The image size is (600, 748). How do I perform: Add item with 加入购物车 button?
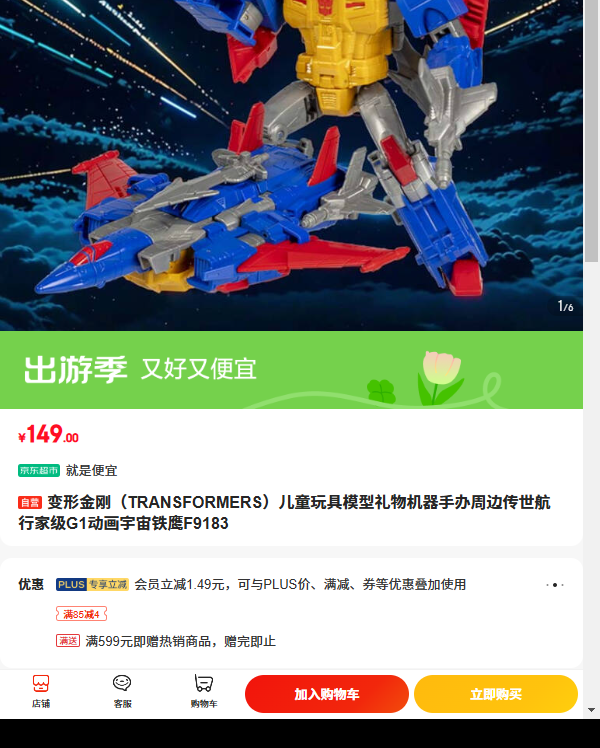327,694
